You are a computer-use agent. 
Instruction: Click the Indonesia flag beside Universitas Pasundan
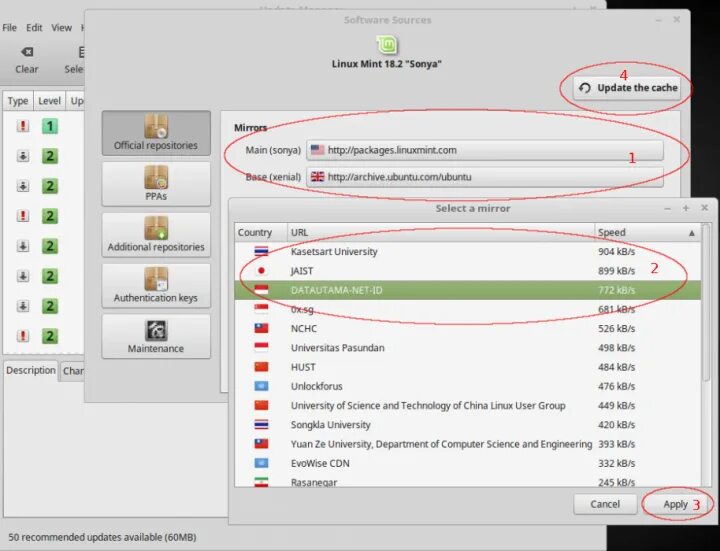point(261,348)
